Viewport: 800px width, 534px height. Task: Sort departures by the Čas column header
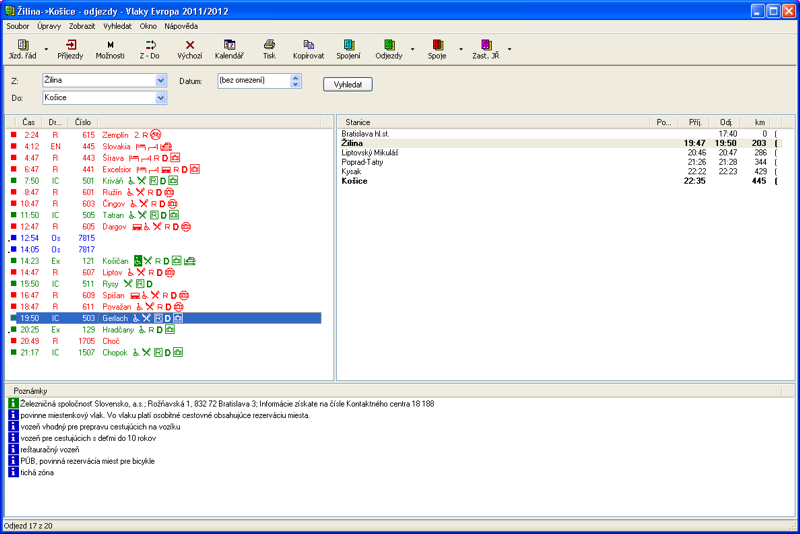coord(29,122)
